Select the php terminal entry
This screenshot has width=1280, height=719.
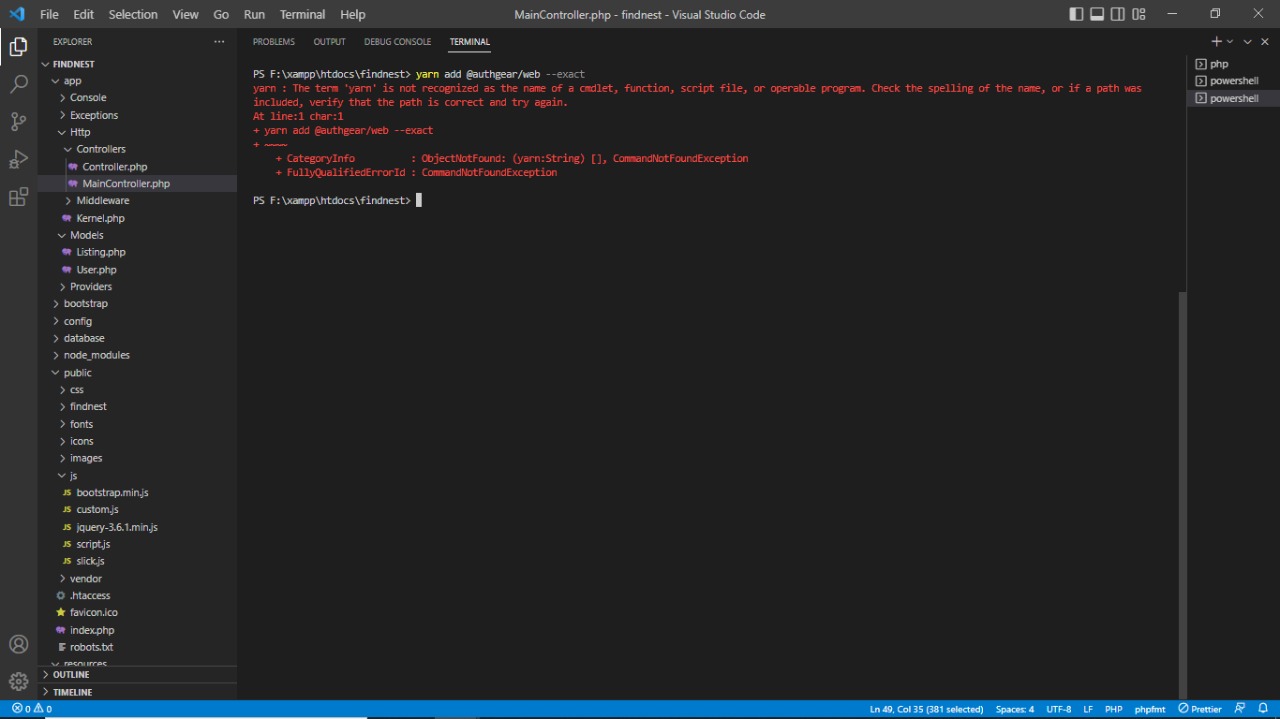pyautogui.click(x=1233, y=64)
